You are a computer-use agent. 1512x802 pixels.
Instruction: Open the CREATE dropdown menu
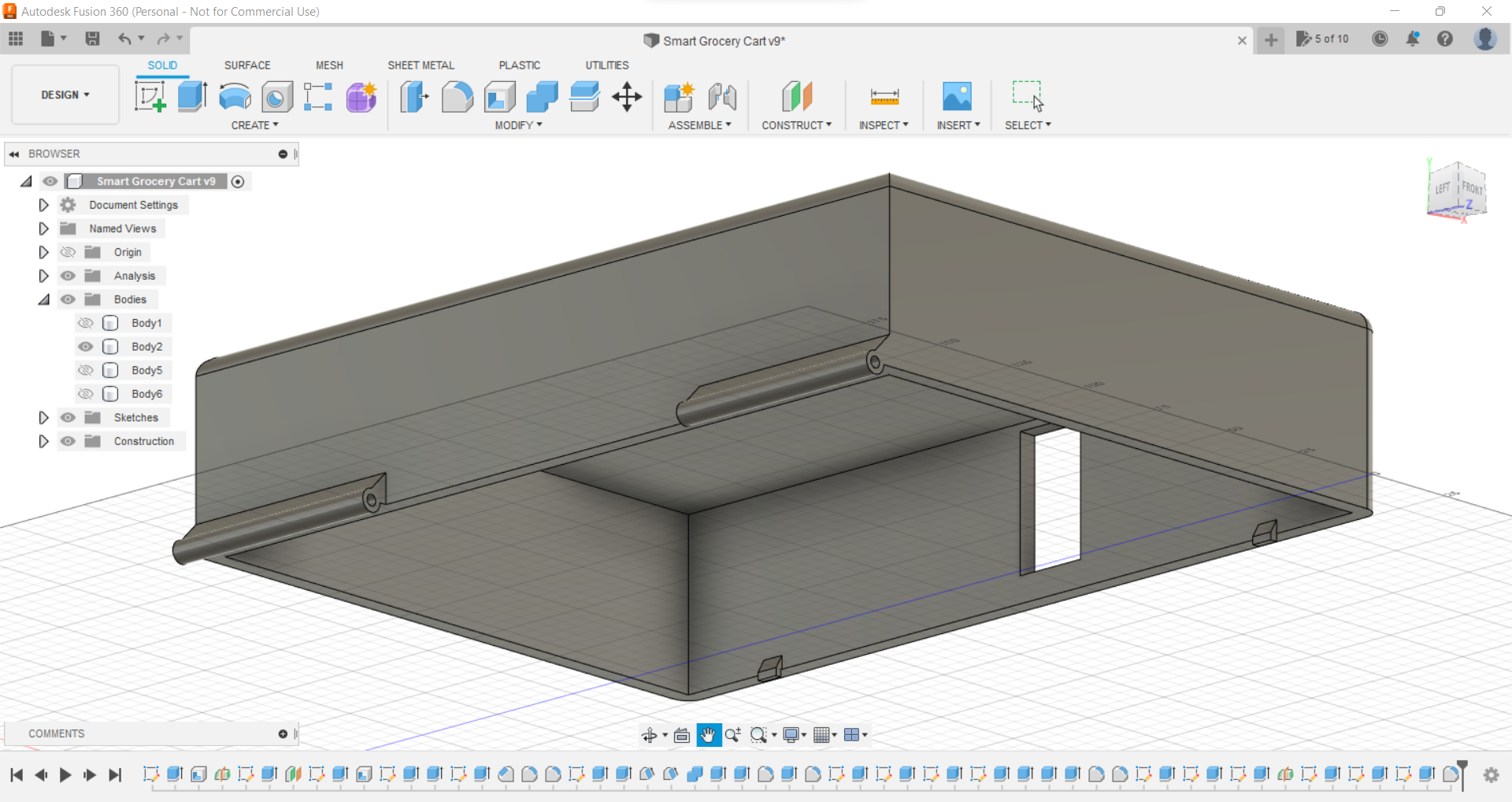point(254,125)
